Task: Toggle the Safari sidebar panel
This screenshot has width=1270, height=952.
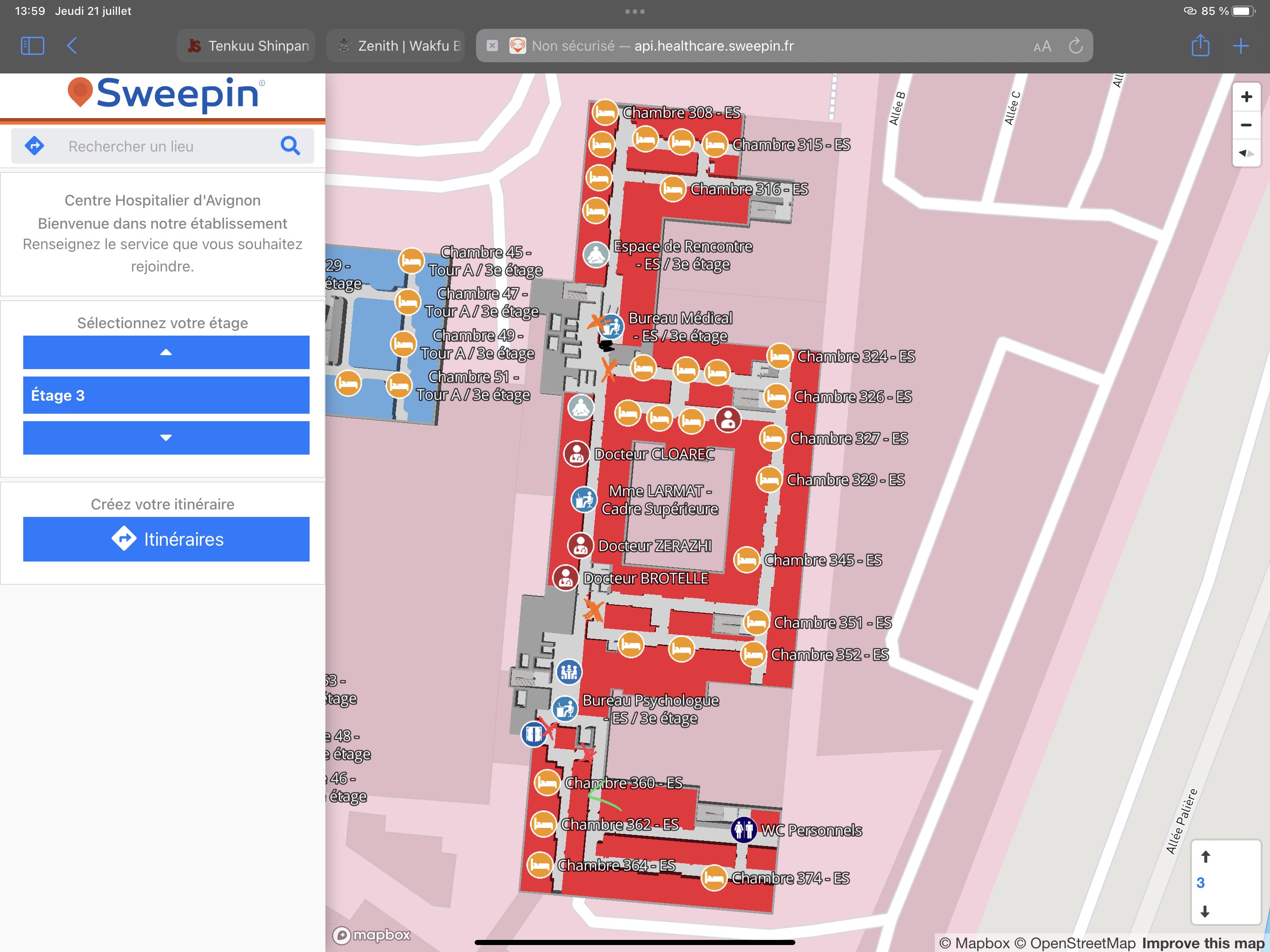Action: point(32,46)
